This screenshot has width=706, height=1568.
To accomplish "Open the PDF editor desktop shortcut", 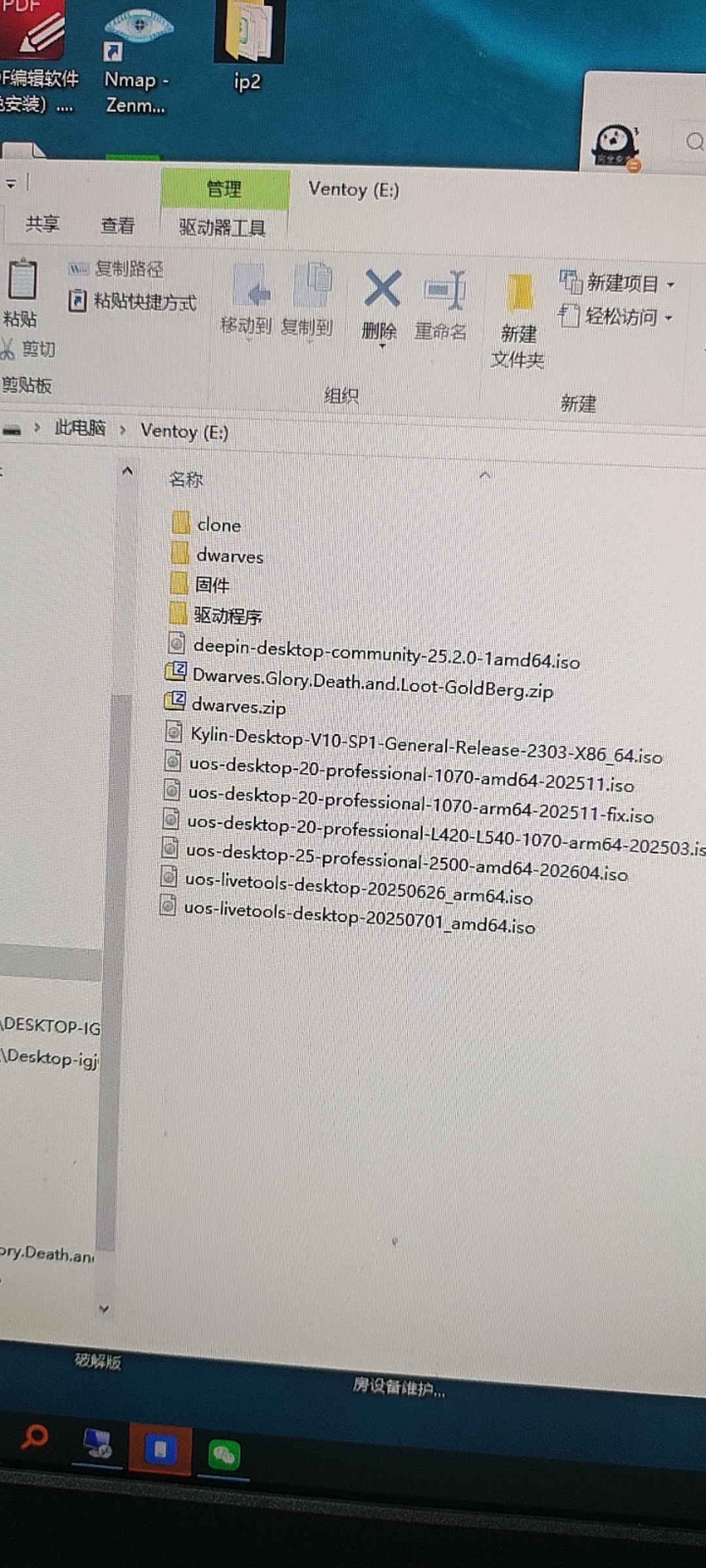I will click(x=38, y=57).
